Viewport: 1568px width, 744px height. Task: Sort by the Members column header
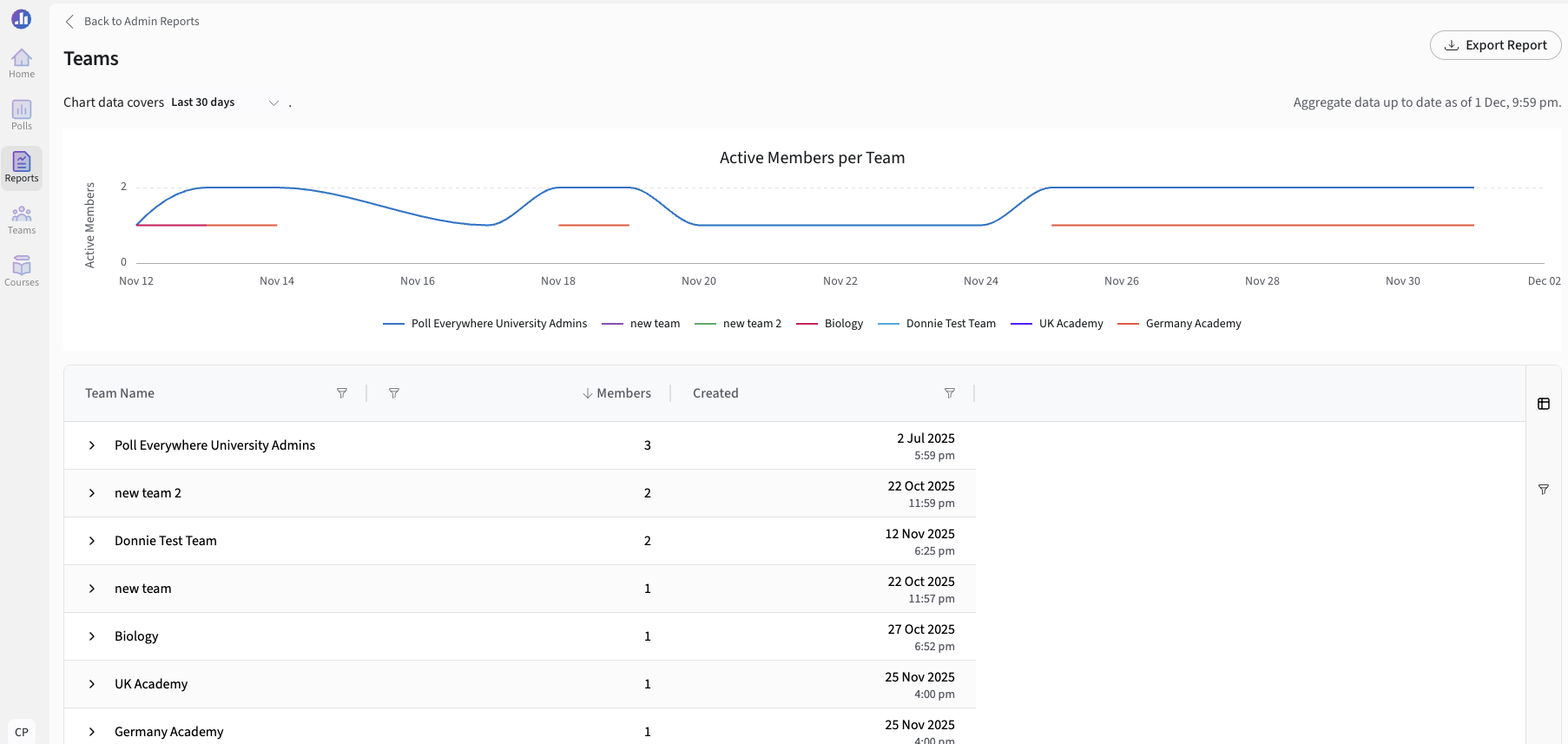pyautogui.click(x=616, y=393)
